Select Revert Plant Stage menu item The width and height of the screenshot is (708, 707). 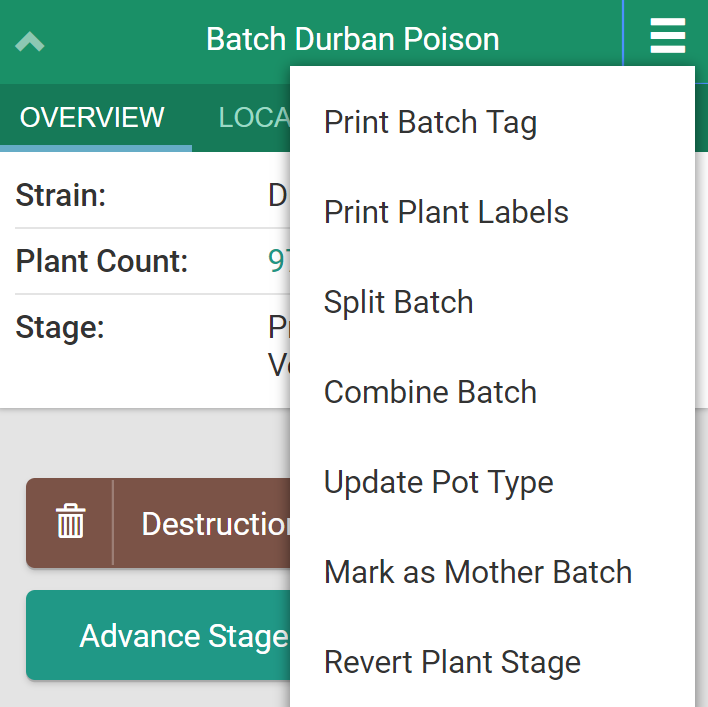pyautogui.click(x=452, y=663)
